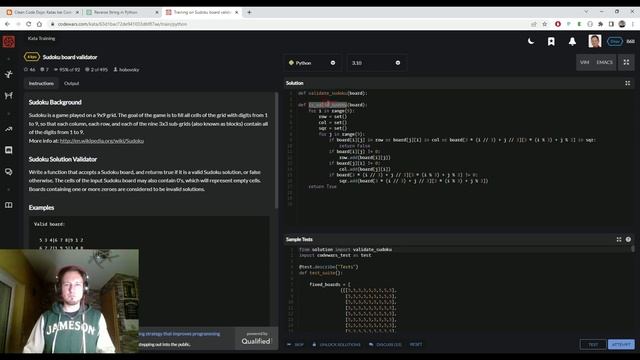The width and height of the screenshot is (640, 360).
Task: Click the ATTEMPT button
Action: [621, 344]
